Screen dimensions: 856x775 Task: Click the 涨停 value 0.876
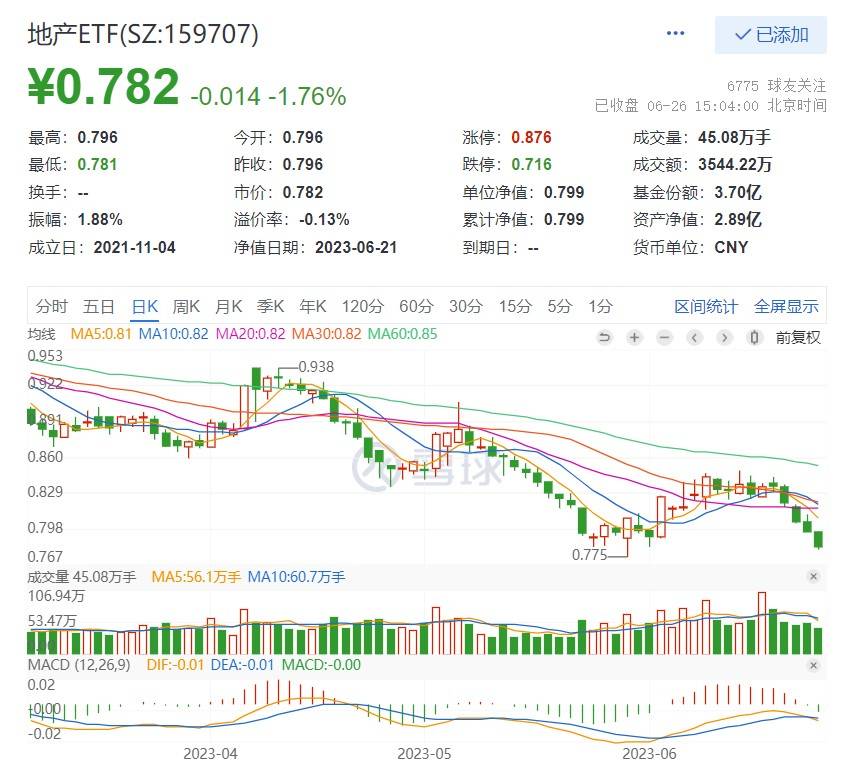[531, 138]
